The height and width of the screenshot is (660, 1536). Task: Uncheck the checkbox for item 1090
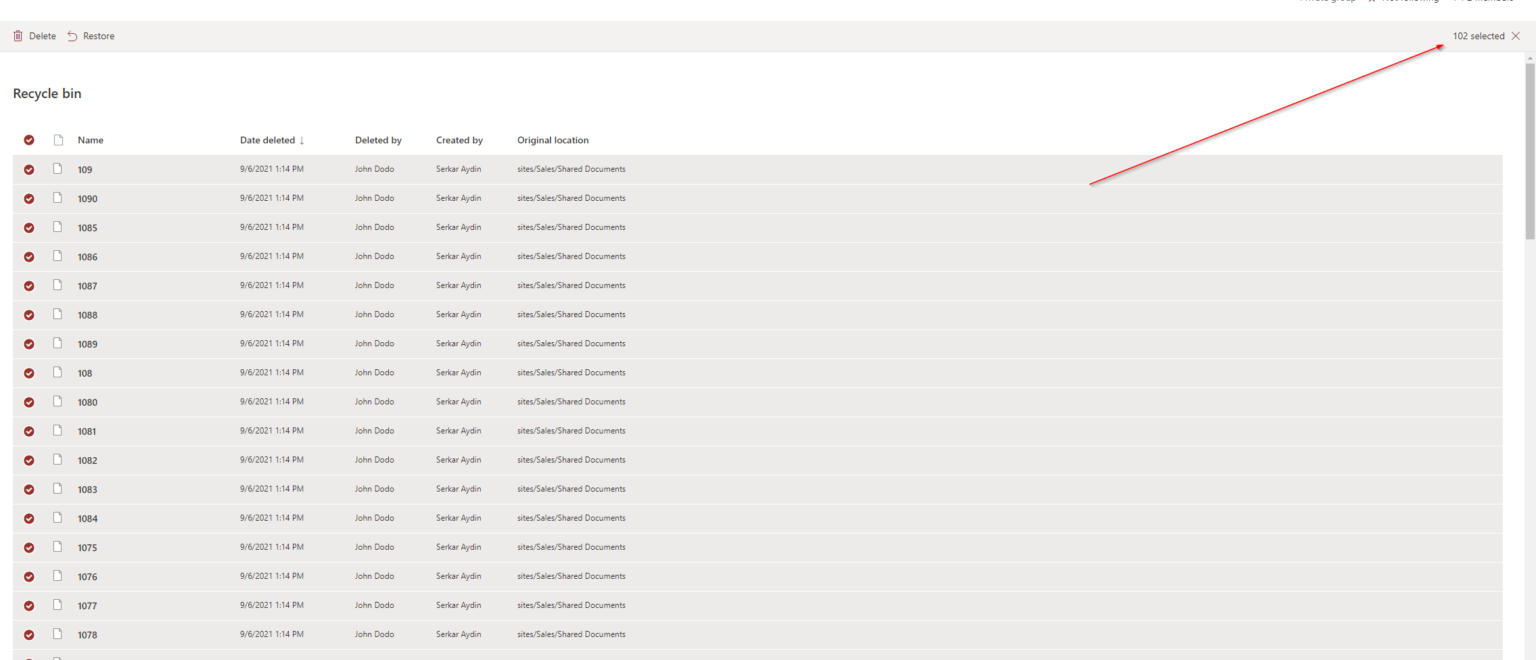pos(29,199)
